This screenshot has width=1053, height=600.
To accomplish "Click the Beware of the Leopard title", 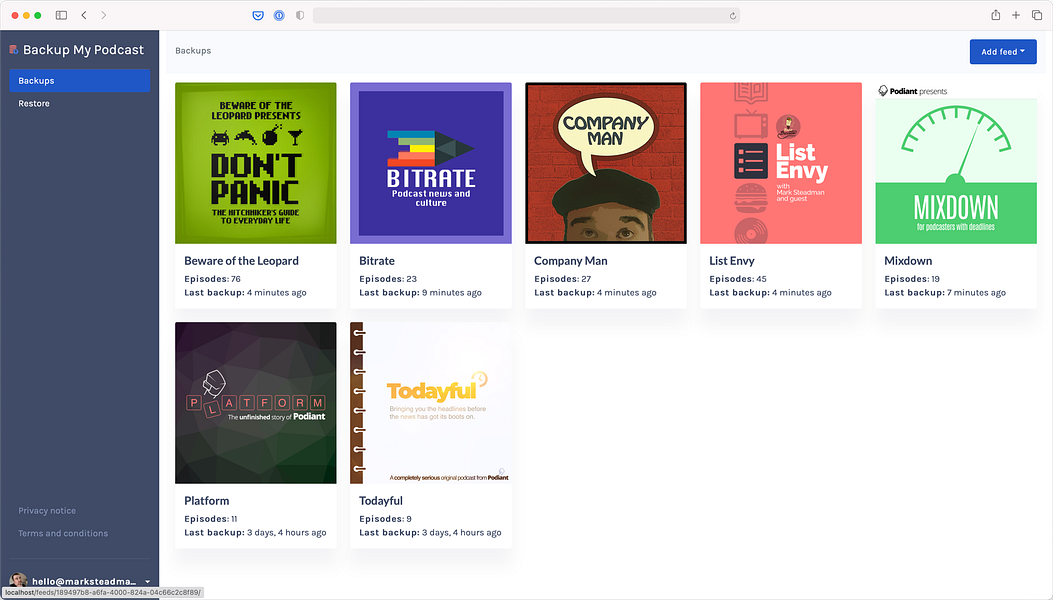I will [x=242, y=261].
